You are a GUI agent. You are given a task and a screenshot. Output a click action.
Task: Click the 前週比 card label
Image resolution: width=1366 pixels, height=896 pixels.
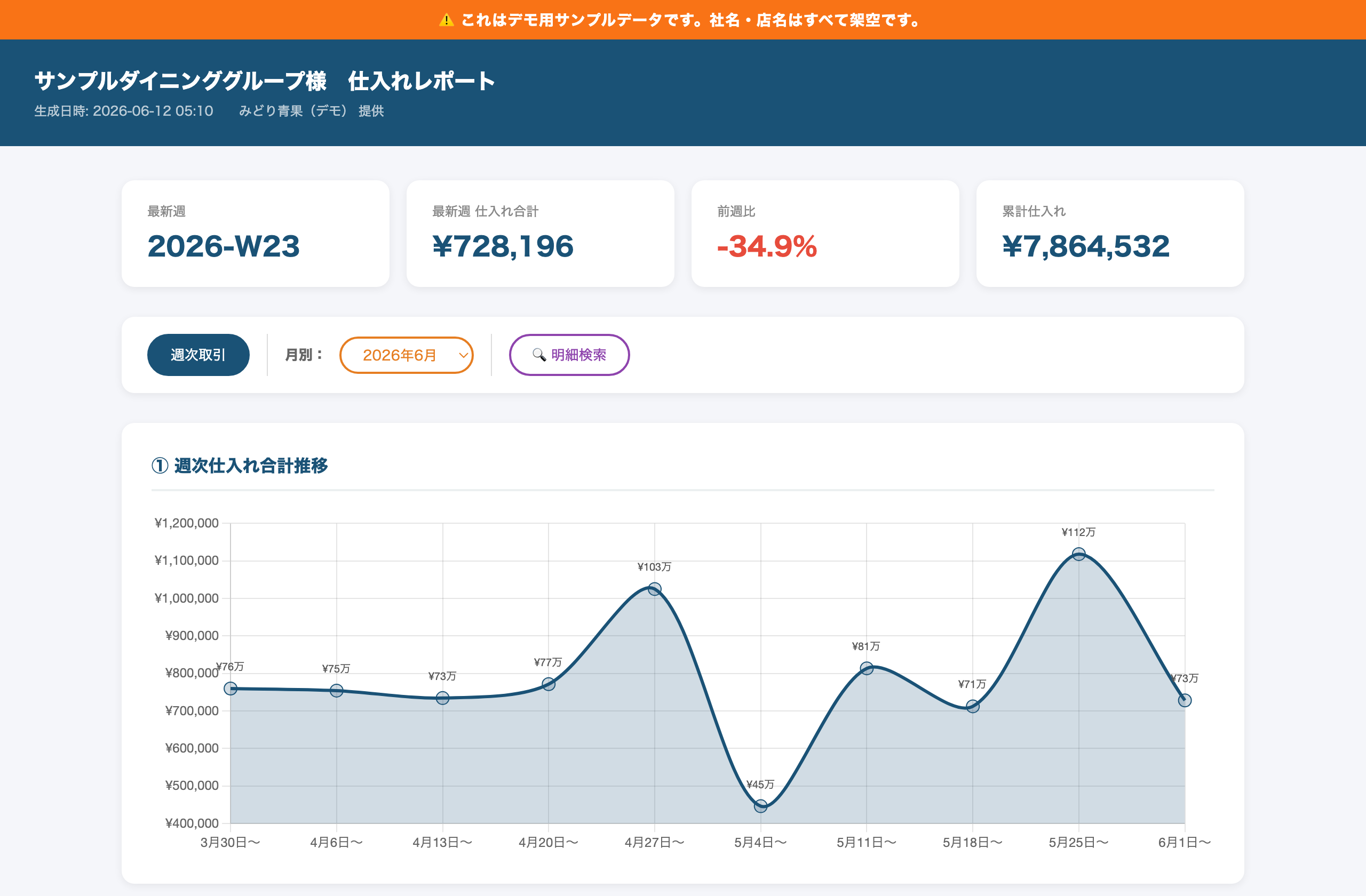[x=736, y=211]
